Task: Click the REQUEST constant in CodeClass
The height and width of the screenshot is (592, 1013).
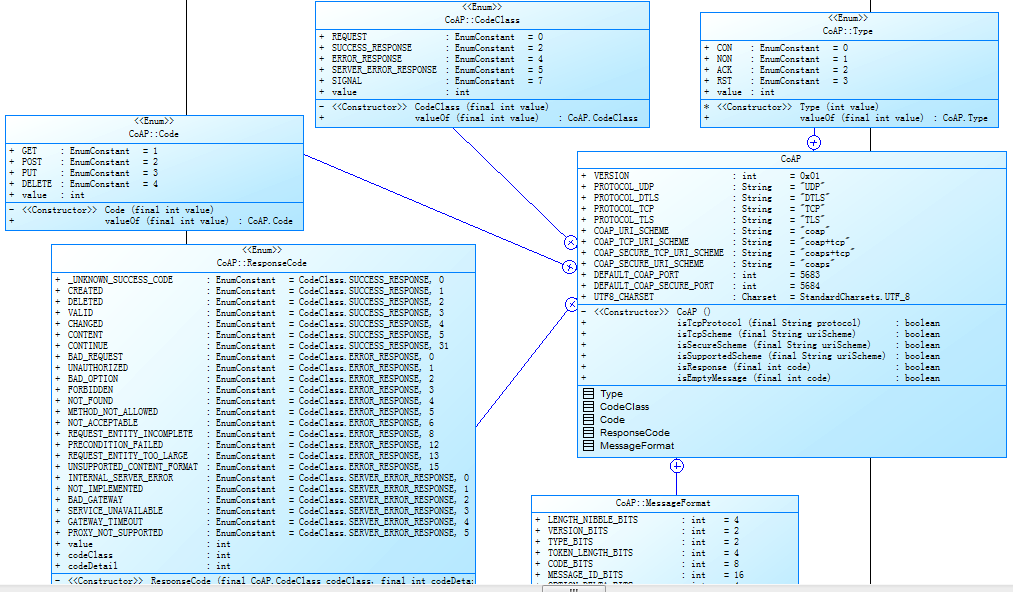Action: [431, 37]
